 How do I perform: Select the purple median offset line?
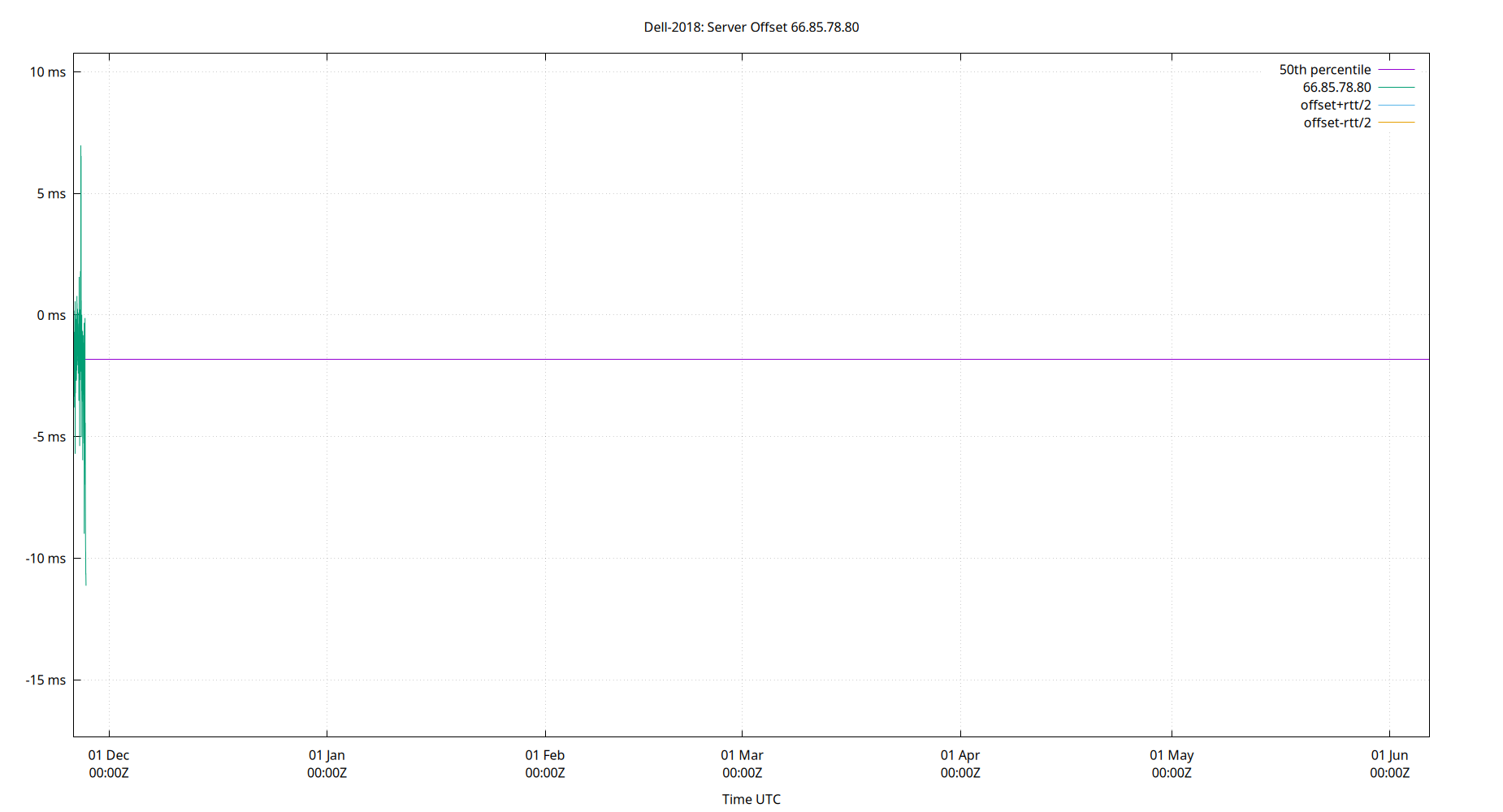click(731, 357)
